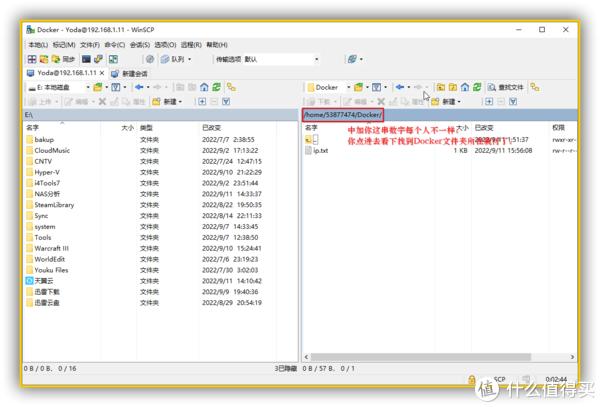Click 新建 in the remote panel toolbar
This screenshot has height=407, width=600.
pos(446,101)
